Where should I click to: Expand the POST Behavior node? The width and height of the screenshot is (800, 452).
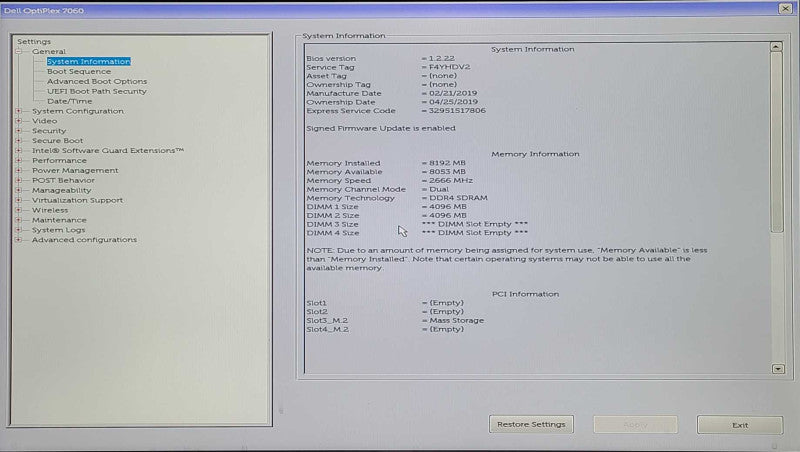19,180
